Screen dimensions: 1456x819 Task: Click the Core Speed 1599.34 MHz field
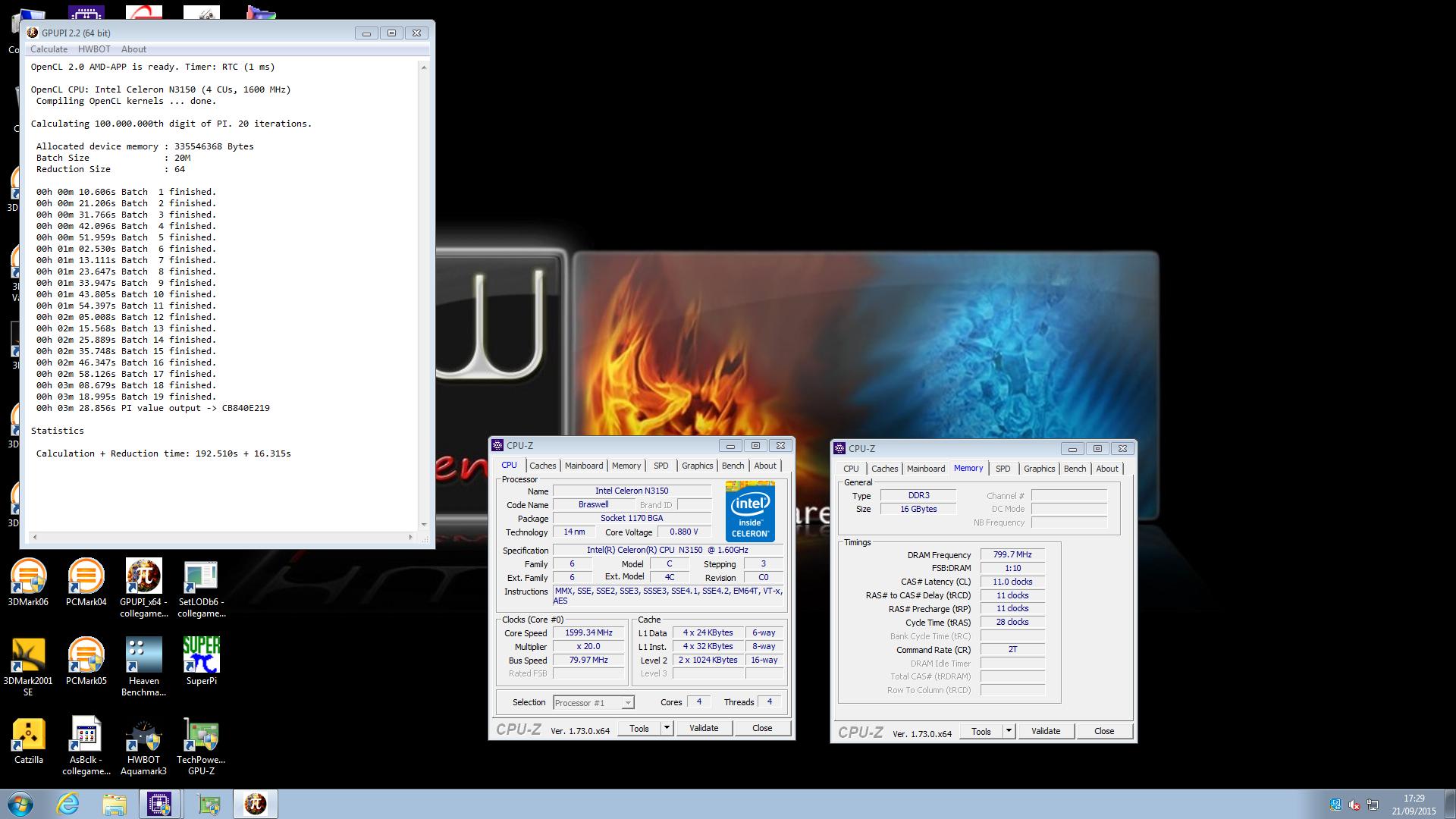point(588,632)
